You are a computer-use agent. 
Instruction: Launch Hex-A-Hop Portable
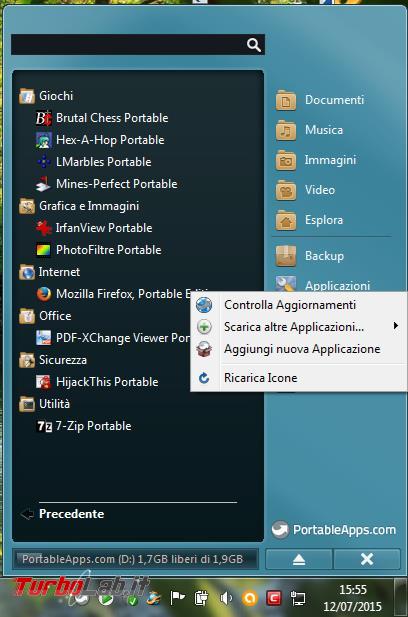pos(100,140)
